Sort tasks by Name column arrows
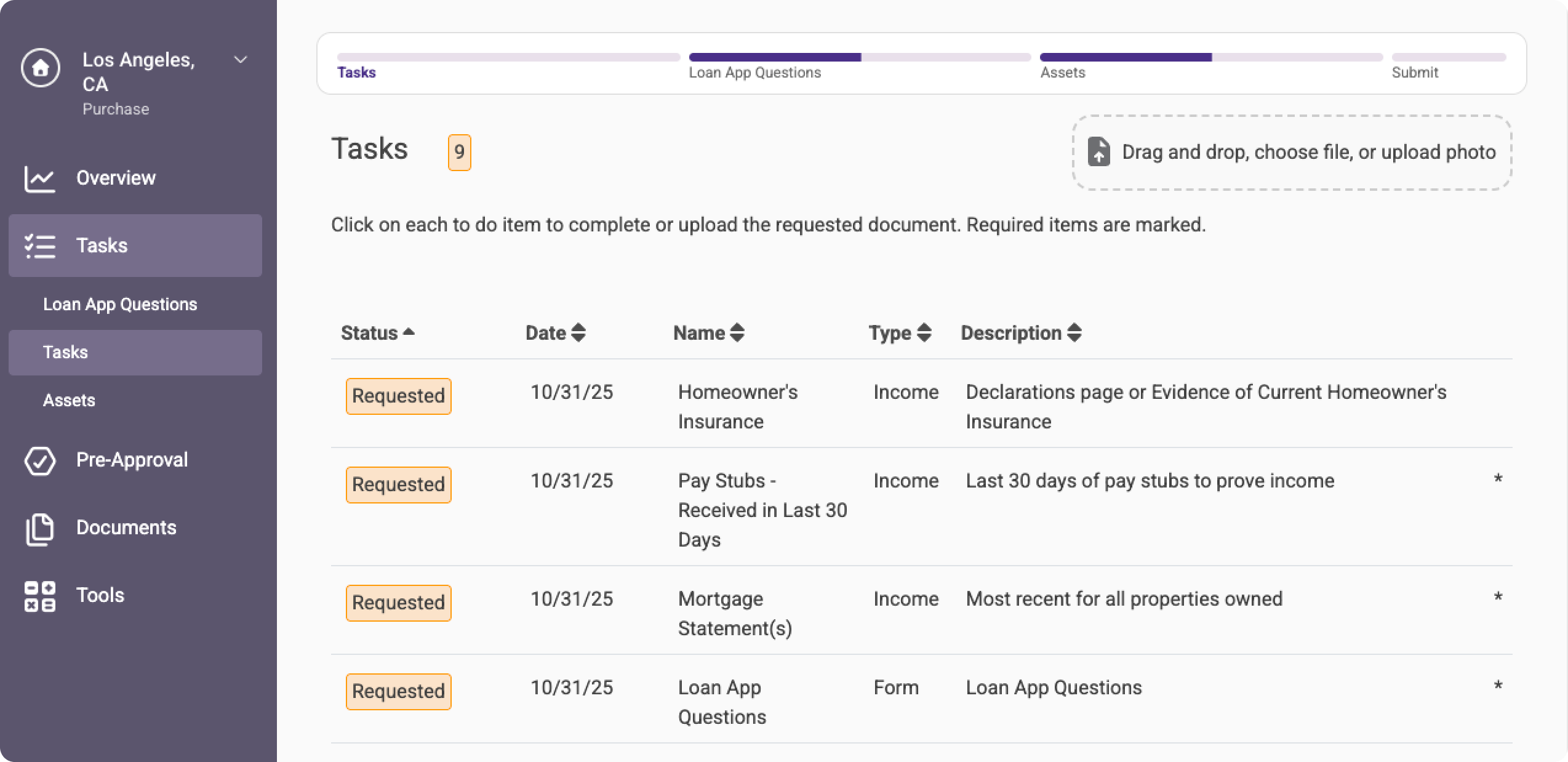The height and width of the screenshot is (762, 1568). coord(737,333)
